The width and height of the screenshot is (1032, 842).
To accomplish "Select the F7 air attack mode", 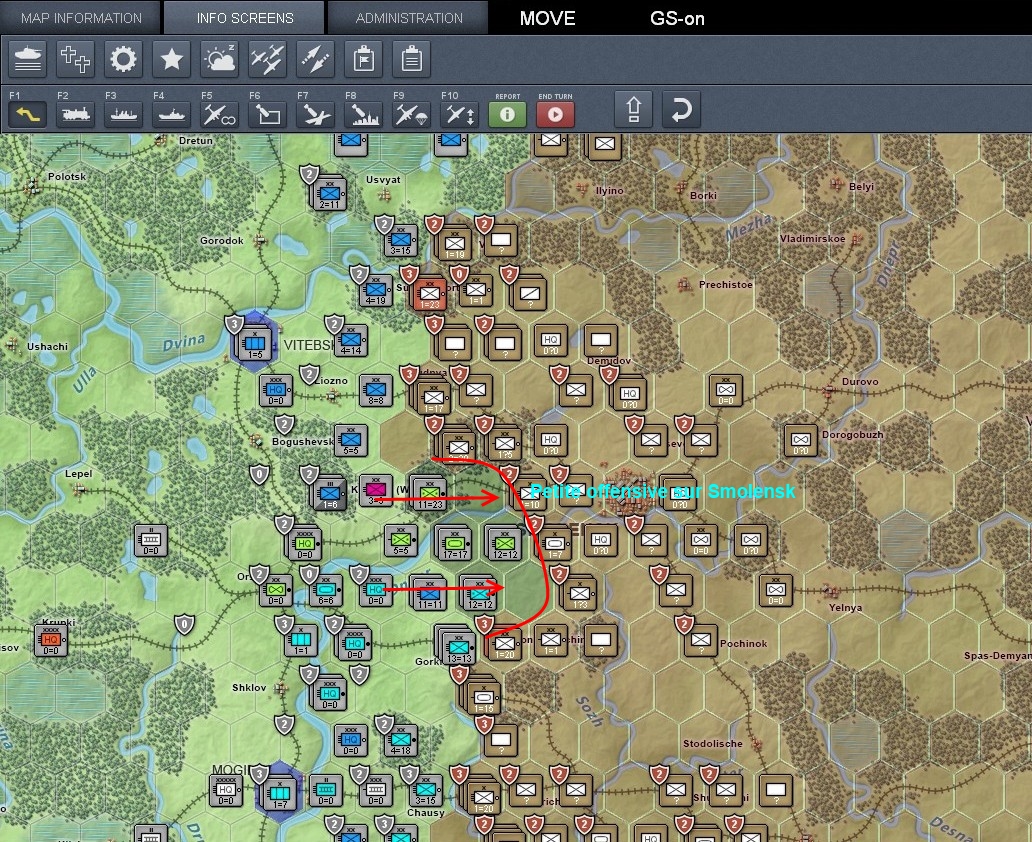I will (316, 114).
